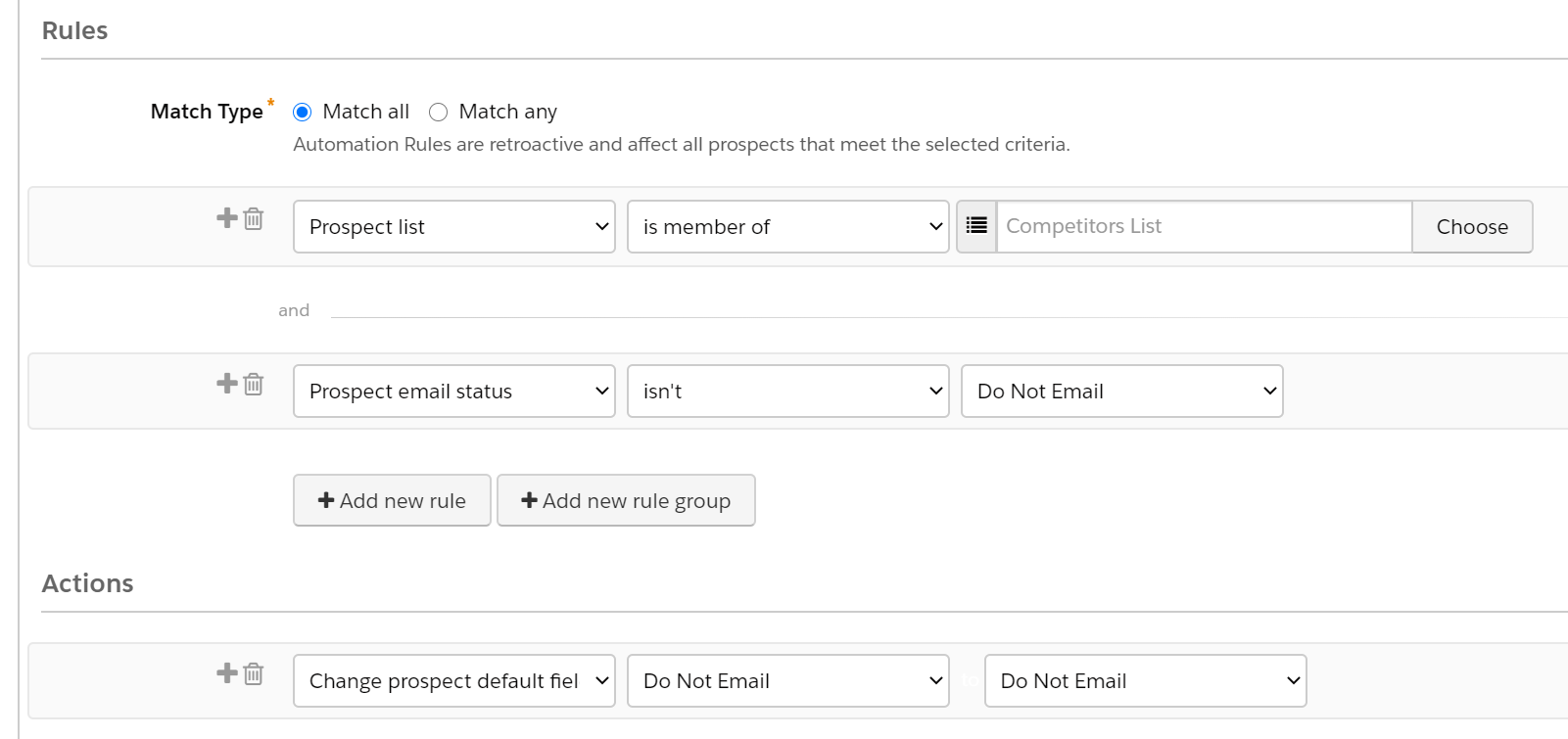Click the Choose button for the list
1568x739 pixels.
coord(1472,226)
